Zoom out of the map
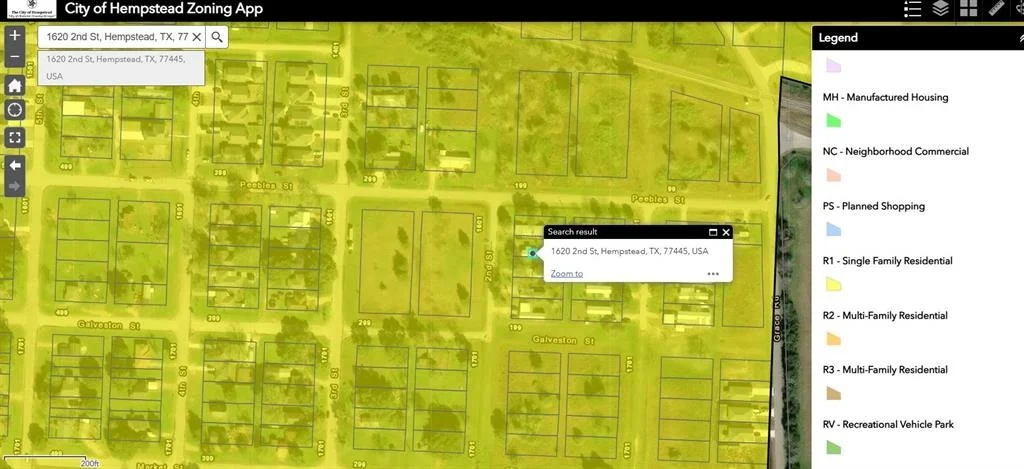Screen dimensions: 1024x469 click(14, 57)
